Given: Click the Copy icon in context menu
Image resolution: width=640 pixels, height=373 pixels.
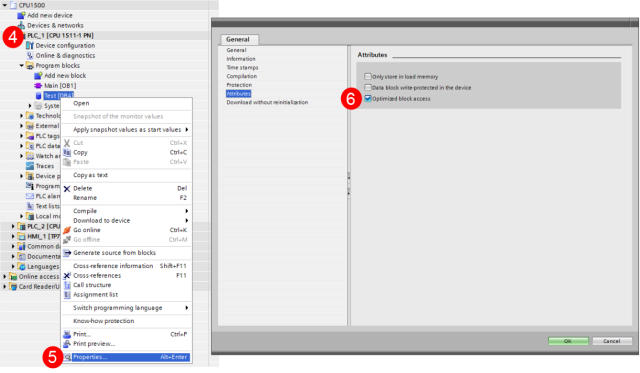Looking at the screenshot, I should (67, 152).
